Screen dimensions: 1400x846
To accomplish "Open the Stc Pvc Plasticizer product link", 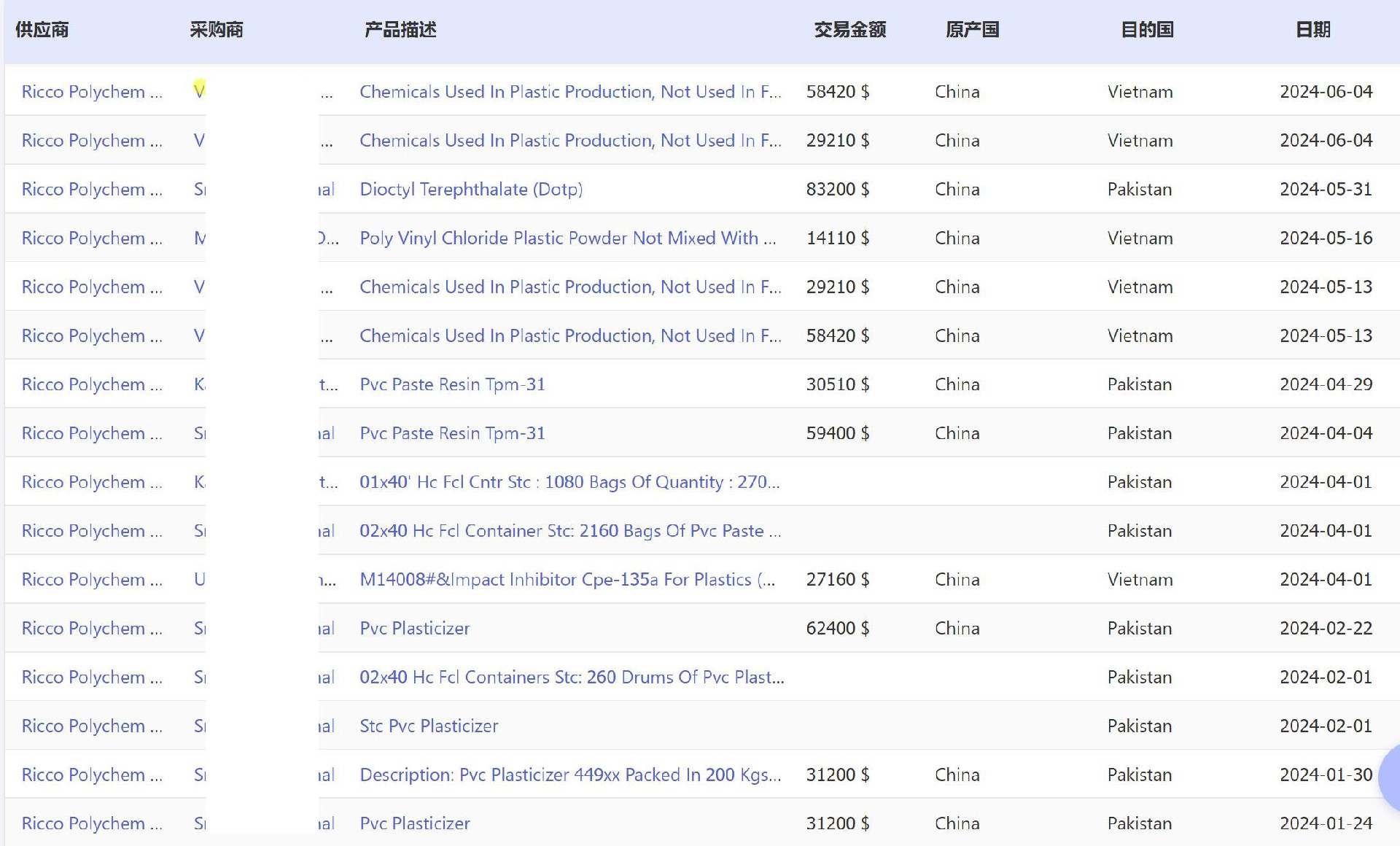I will (x=429, y=726).
